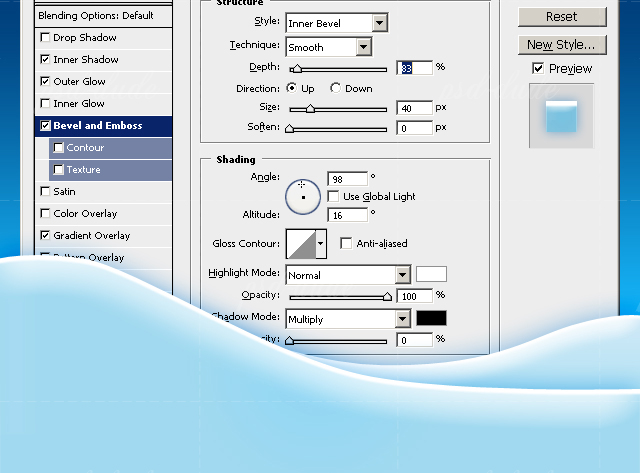Click the Soften px input field
Image resolution: width=640 pixels, height=473 pixels.
[414, 128]
